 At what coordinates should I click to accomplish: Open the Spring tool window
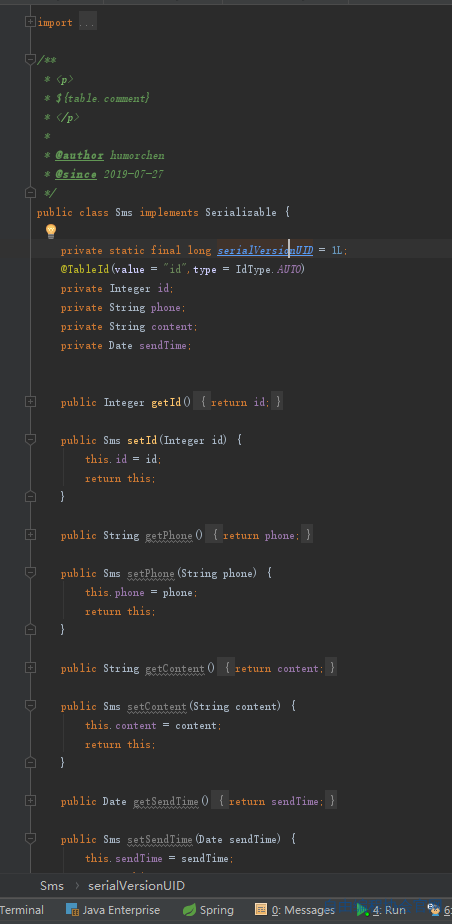tap(208, 910)
